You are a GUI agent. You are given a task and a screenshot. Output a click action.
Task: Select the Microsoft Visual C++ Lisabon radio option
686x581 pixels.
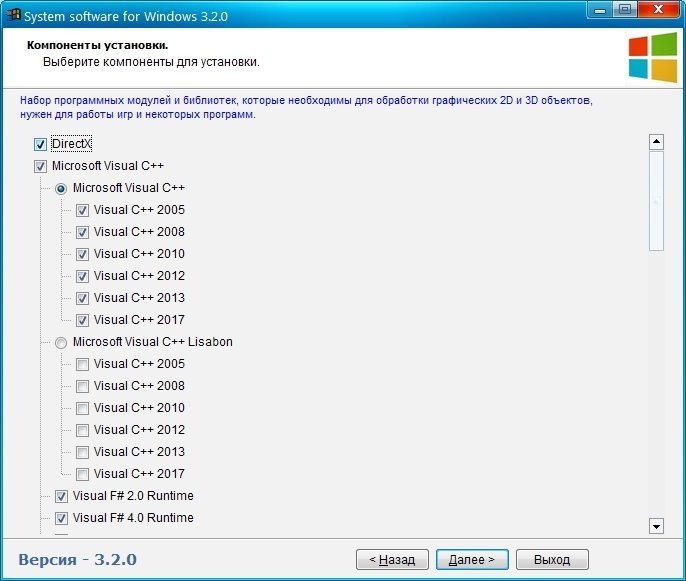click(x=61, y=343)
